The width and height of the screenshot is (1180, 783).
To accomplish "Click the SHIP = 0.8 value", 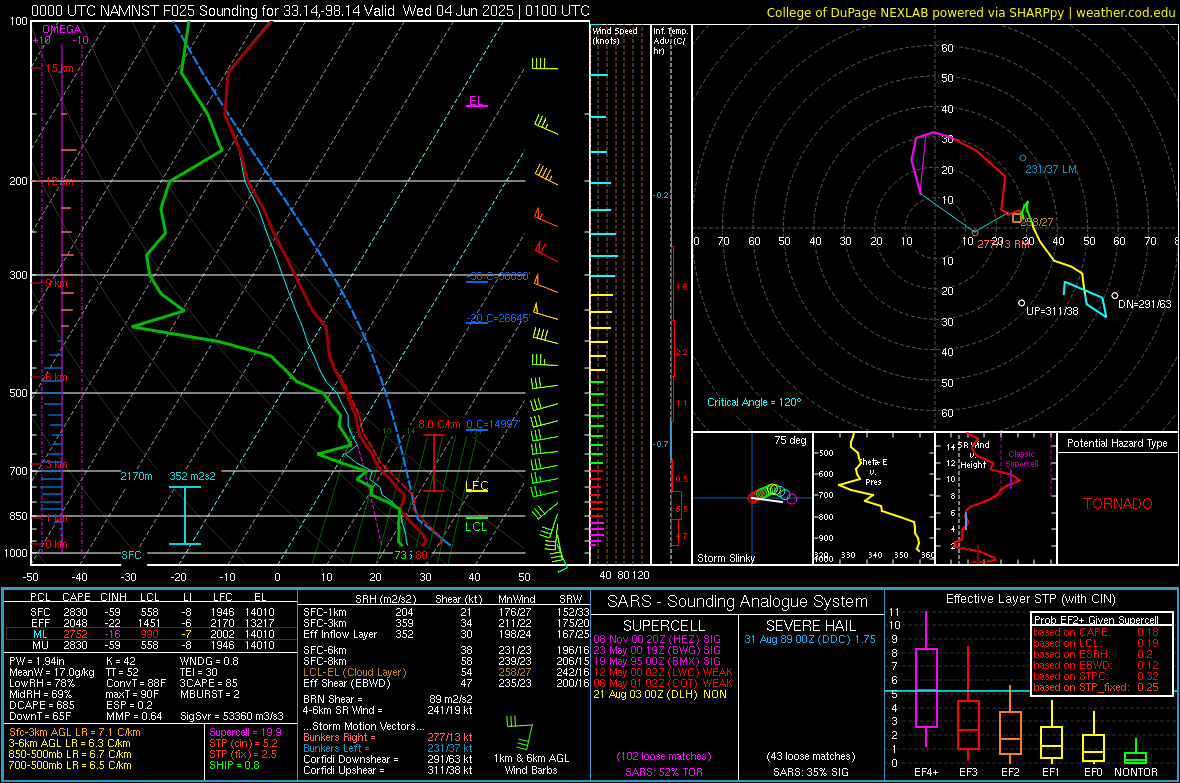I will (x=234, y=765).
